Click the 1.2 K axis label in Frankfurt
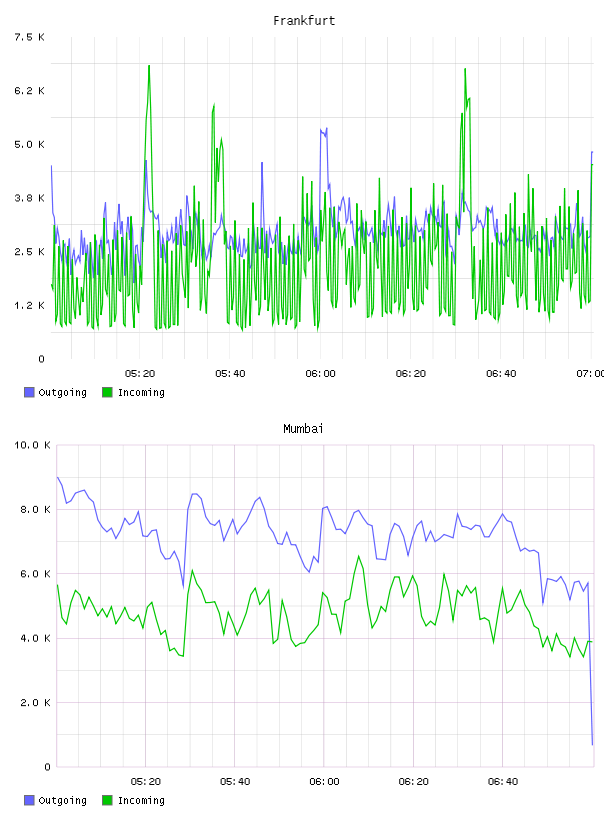 pyautogui.click(x=30, y=305)
